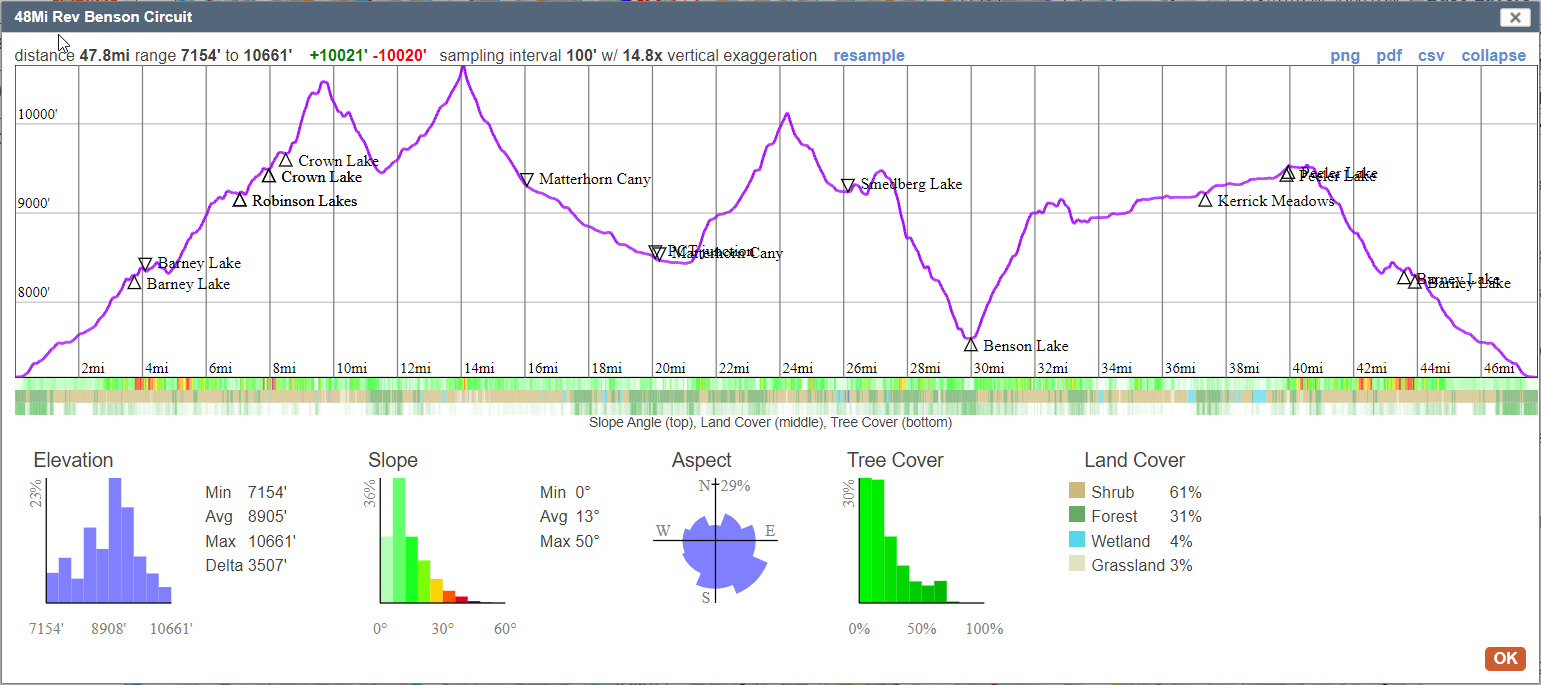This screenshot has width=1541, height=685.
Task: Click the Tree Cover histogram chart
Action: [x=922, y=541]
